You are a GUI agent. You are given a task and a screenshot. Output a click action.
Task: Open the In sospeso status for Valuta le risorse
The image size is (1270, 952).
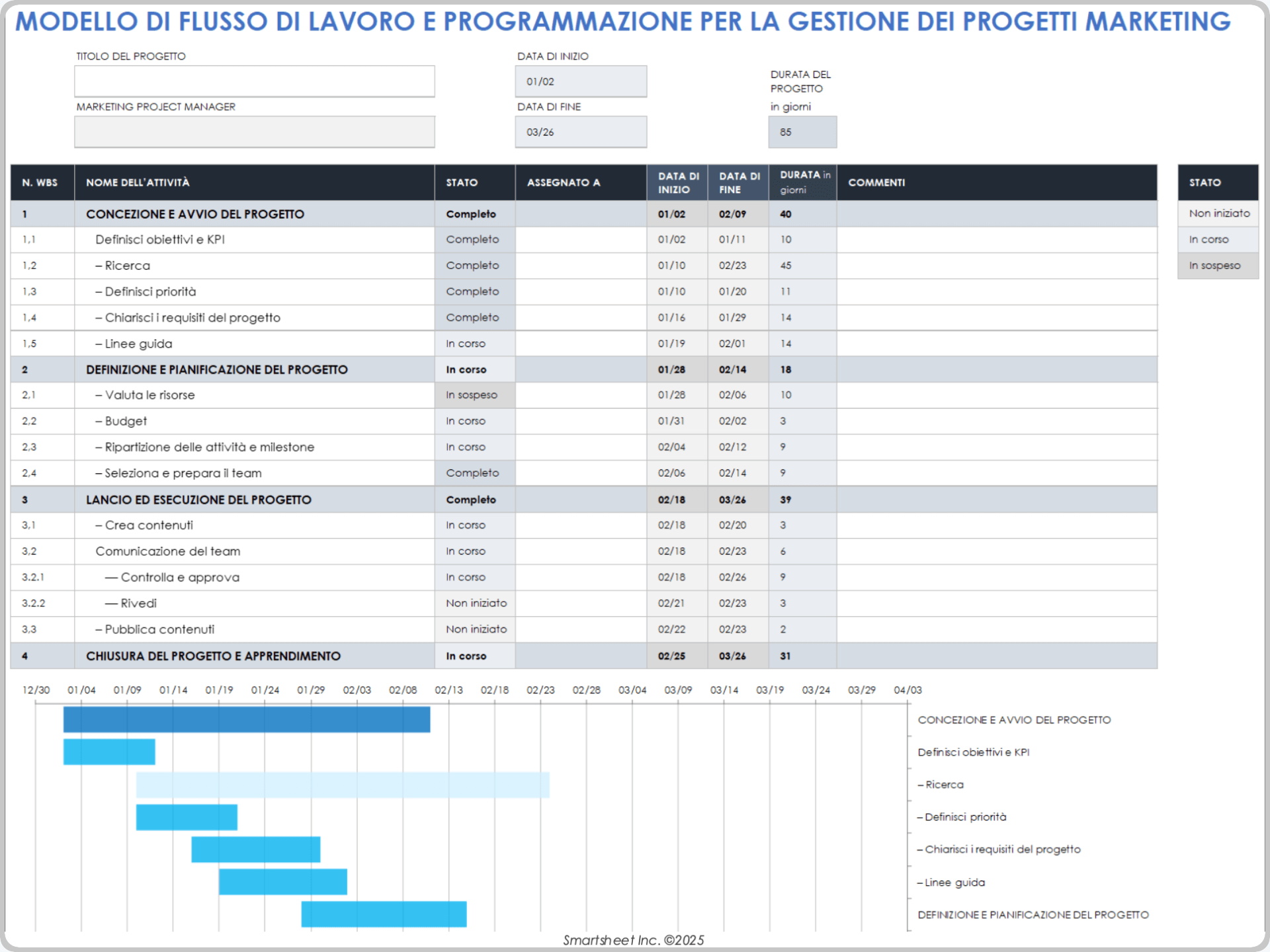[475, 395]
